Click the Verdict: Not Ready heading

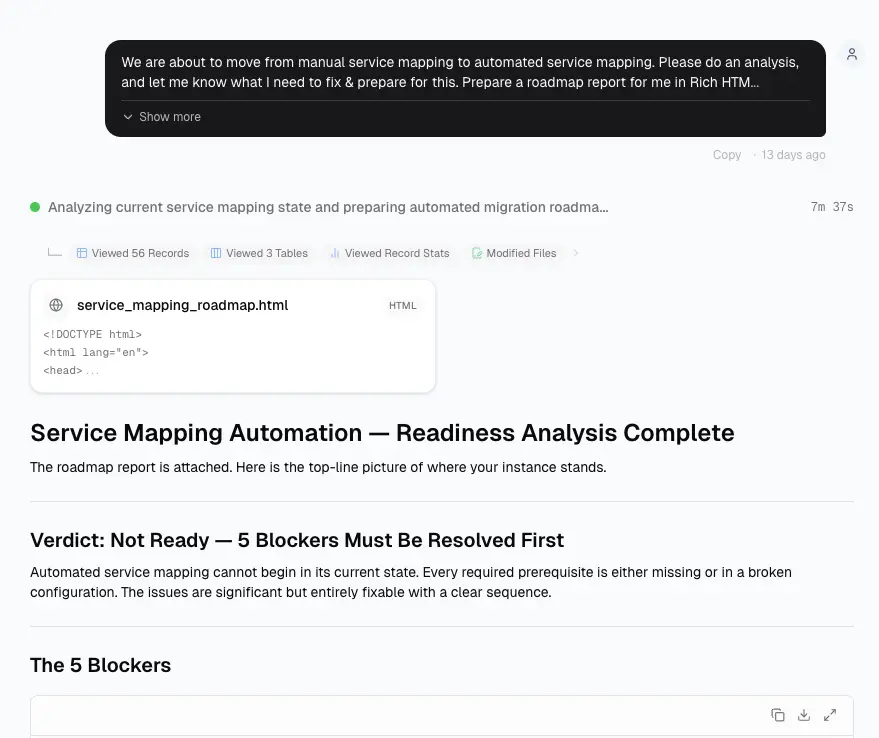297,540
